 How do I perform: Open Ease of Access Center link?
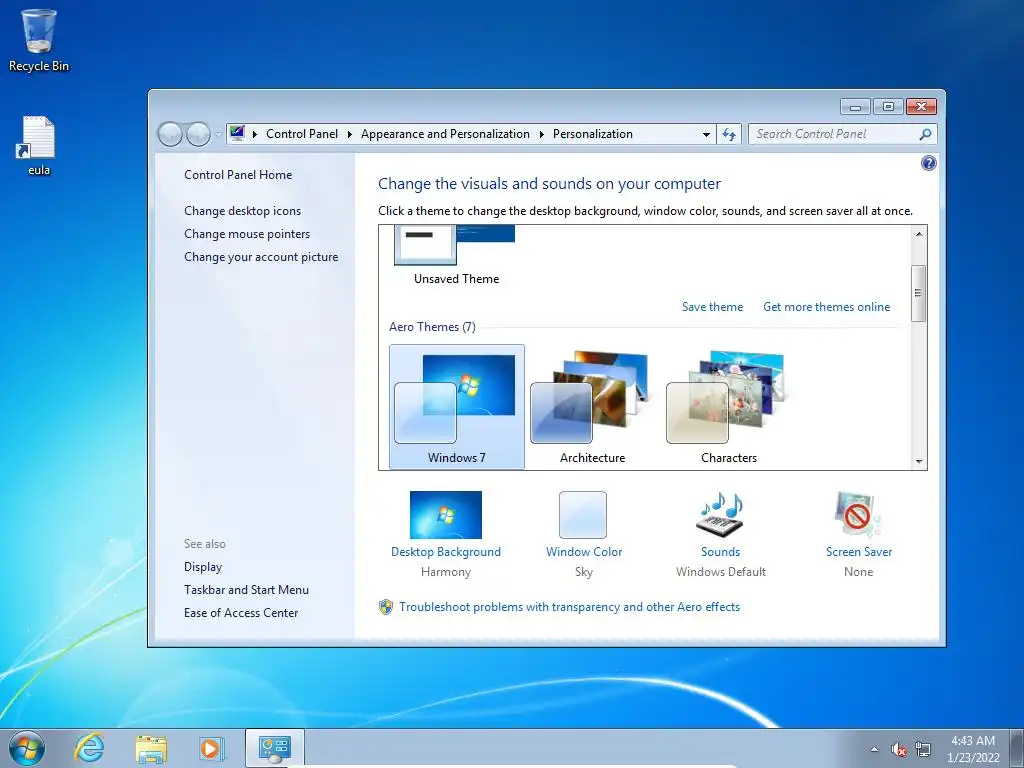click(241, 613)
